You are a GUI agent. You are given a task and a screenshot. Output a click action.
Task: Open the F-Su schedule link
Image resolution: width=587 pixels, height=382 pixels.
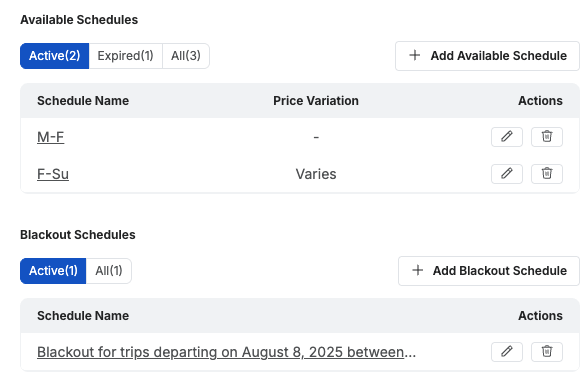tap(53, 174)
